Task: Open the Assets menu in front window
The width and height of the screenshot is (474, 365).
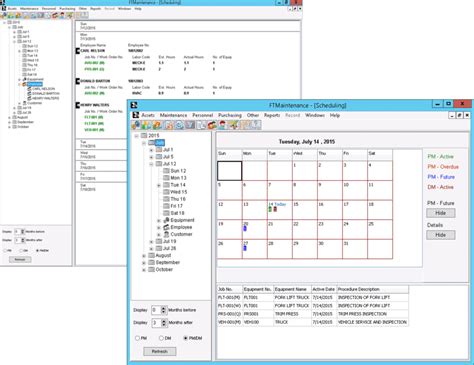Action: click(x=148, y=115)
